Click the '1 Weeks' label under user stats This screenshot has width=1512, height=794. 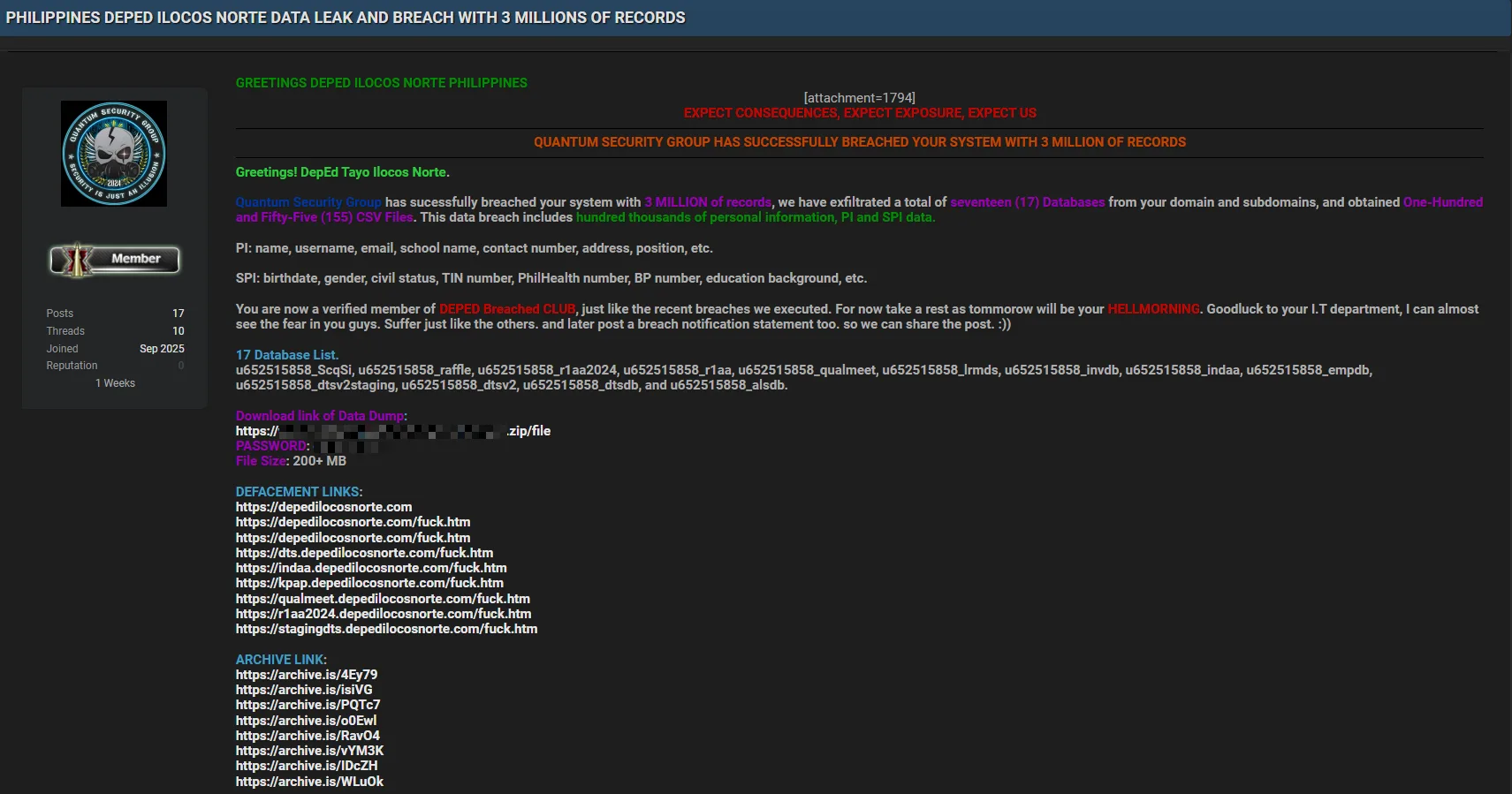point(115,383)
